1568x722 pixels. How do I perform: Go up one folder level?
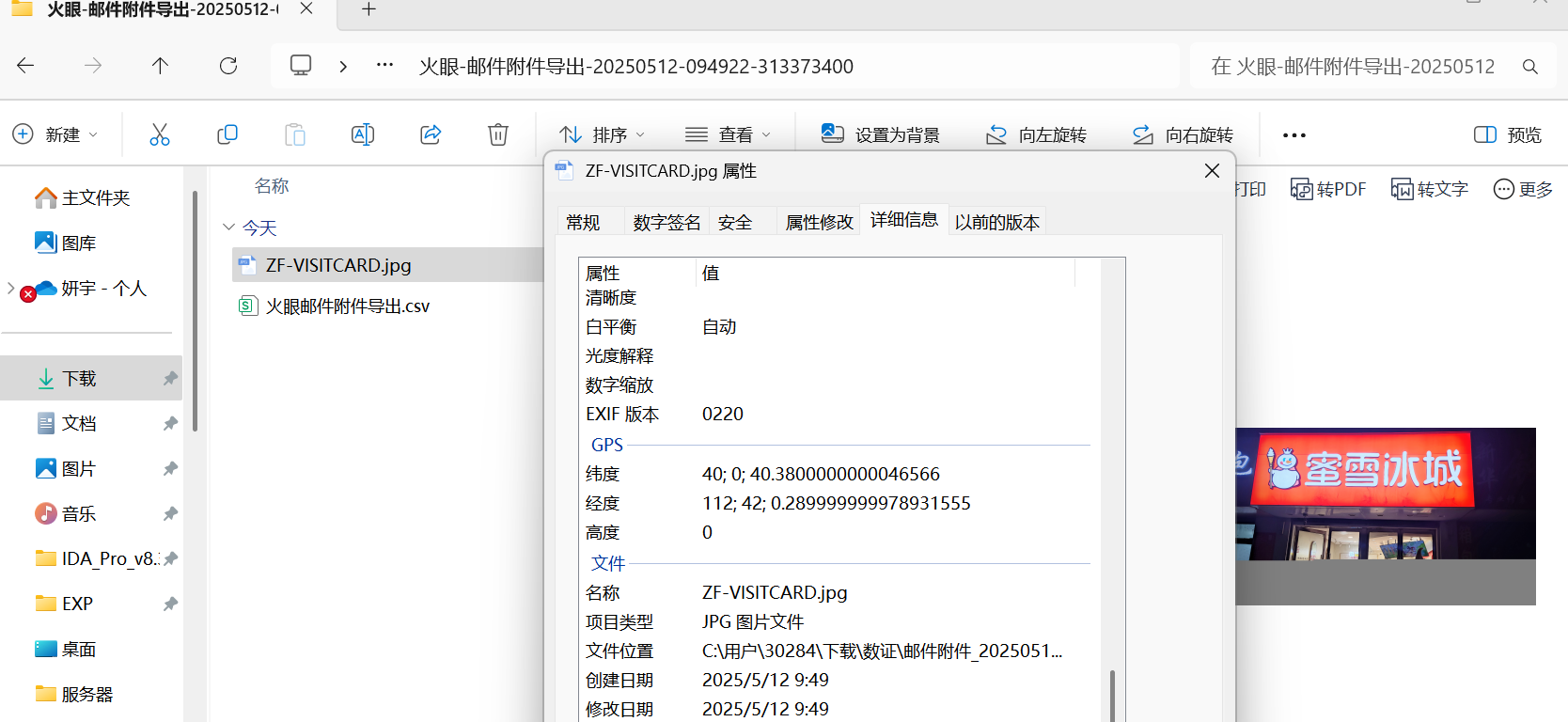click(160, 66)
